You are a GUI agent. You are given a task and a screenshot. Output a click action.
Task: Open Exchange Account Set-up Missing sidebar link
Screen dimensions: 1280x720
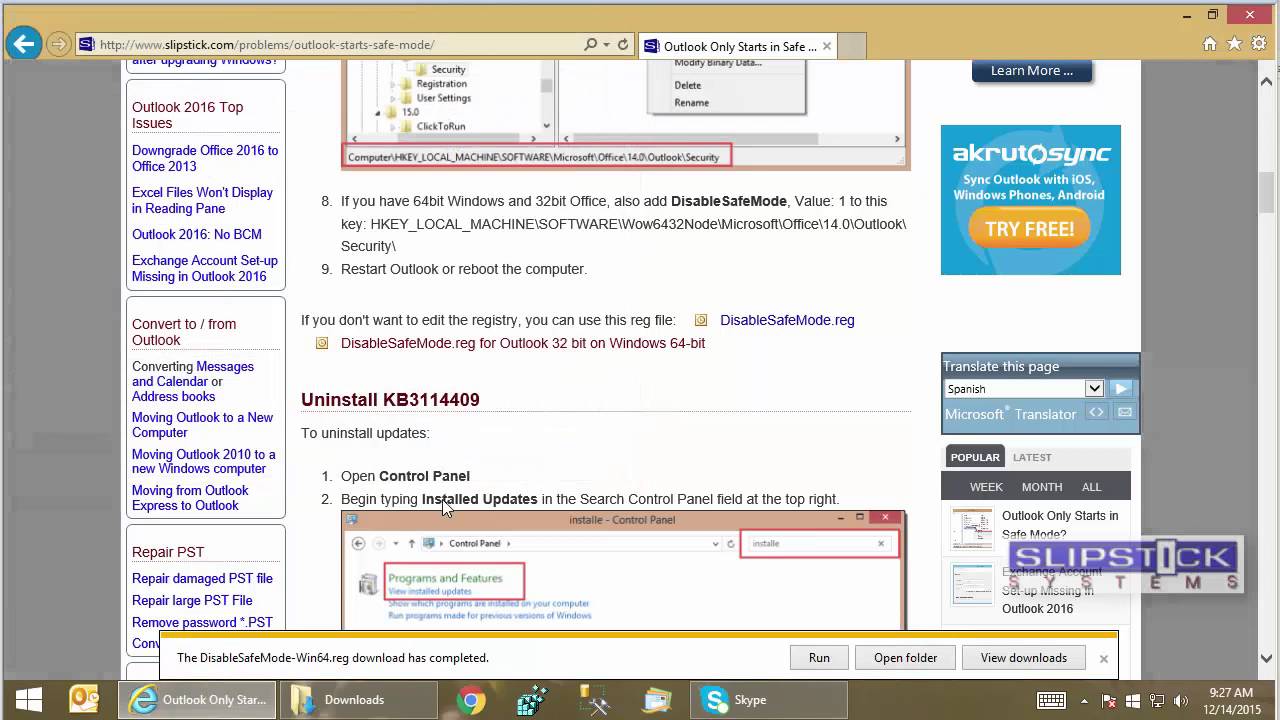(205, 268)
